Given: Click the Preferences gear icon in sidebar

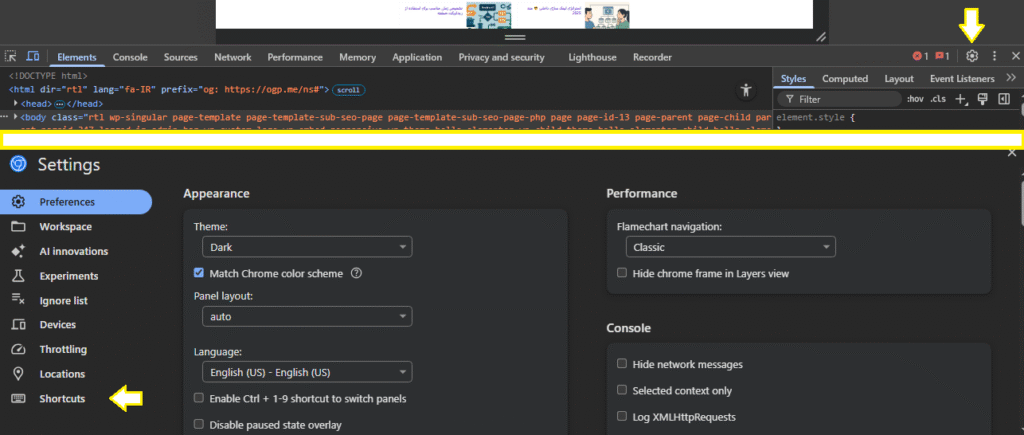Looking at the screenshot, I should 18,202.
